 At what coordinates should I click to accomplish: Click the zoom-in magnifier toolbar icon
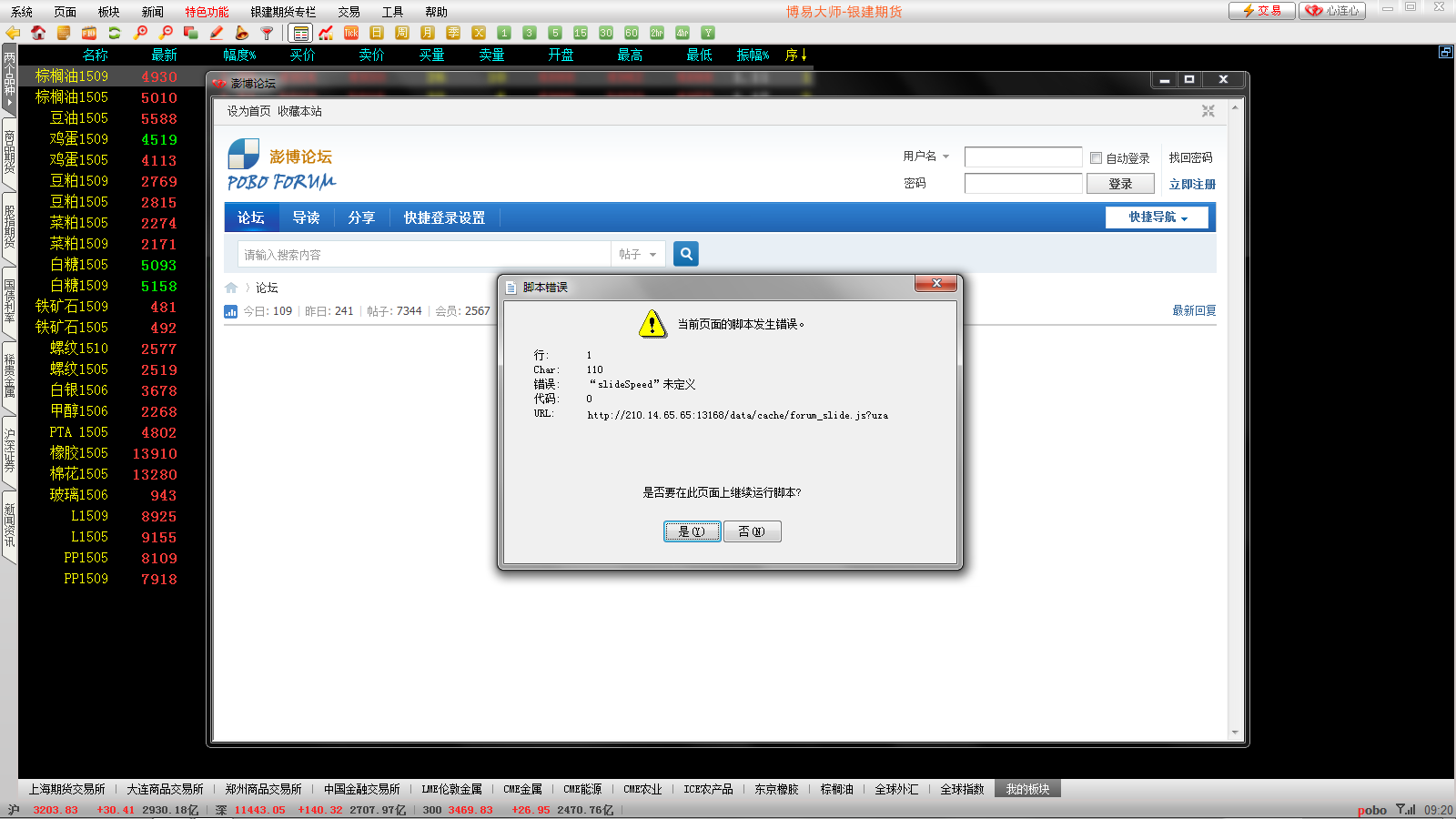tap(140, 33)
